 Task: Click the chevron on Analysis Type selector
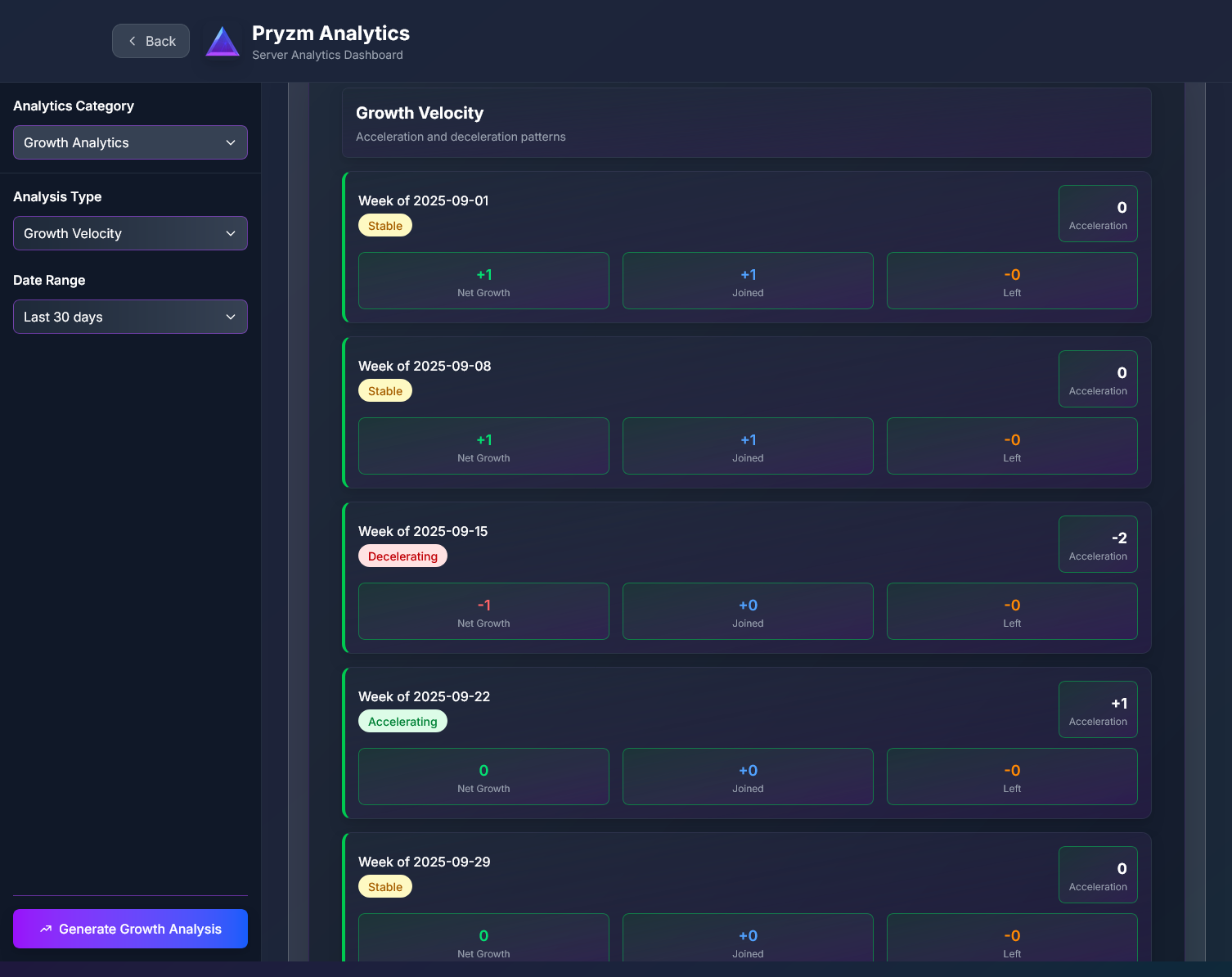point(230,233)
